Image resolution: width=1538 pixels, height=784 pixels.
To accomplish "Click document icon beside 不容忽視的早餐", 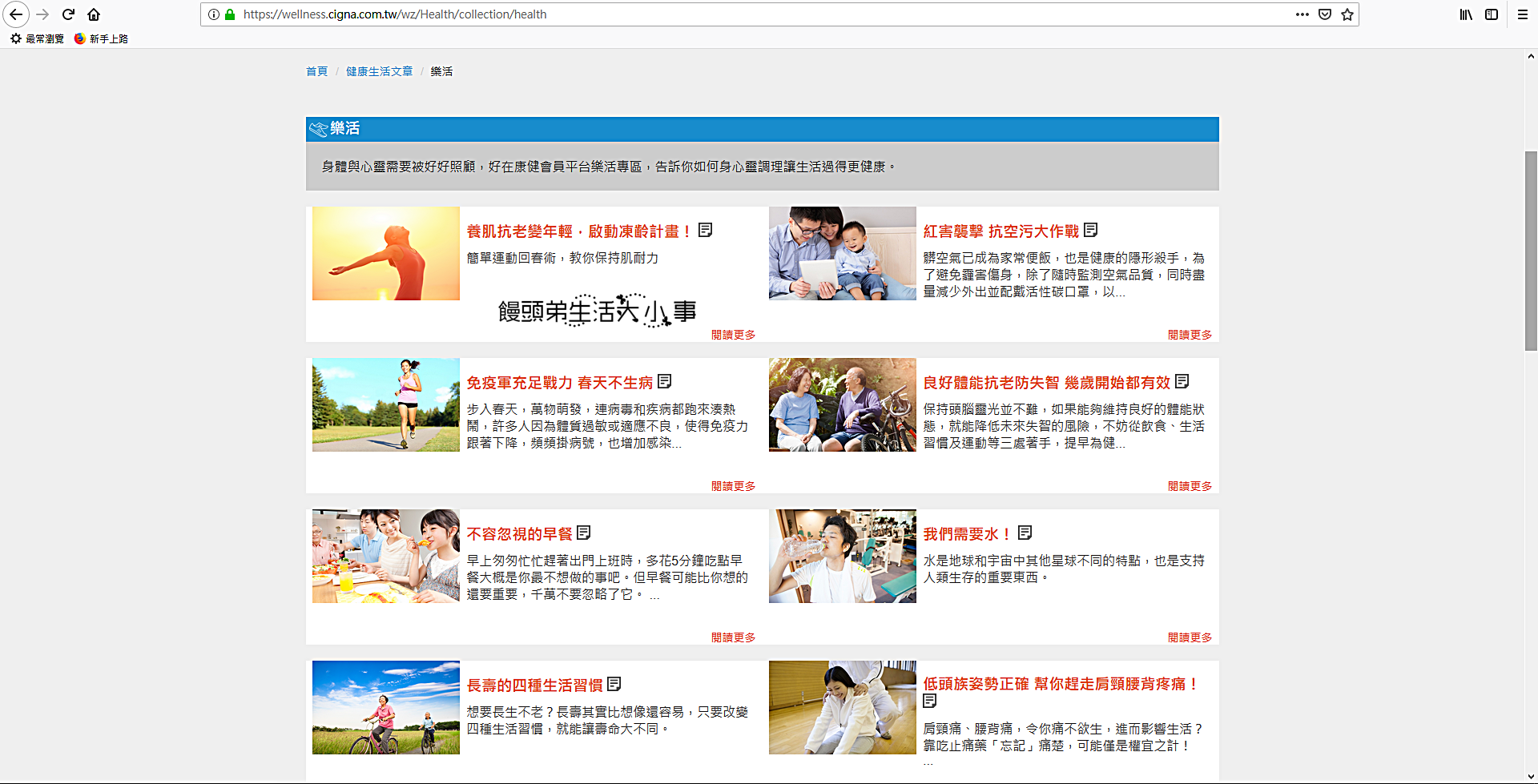I will pyautogui.click(x=584, y=533).
